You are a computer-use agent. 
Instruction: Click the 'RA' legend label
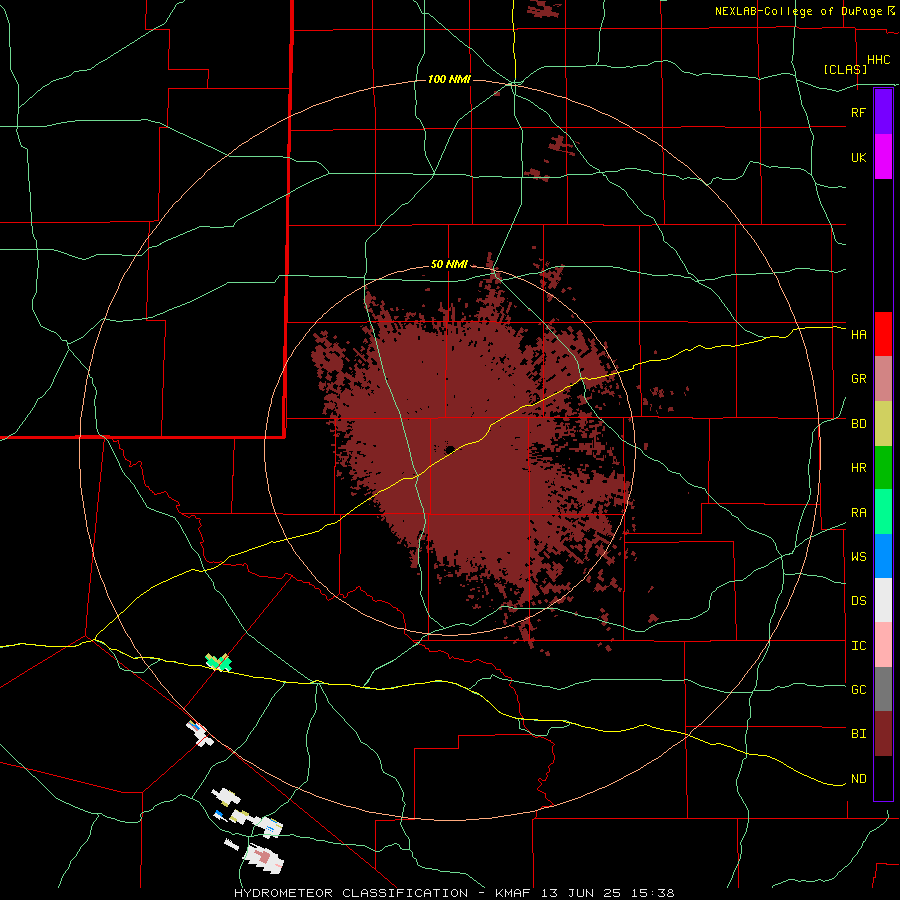pos(858,513)
